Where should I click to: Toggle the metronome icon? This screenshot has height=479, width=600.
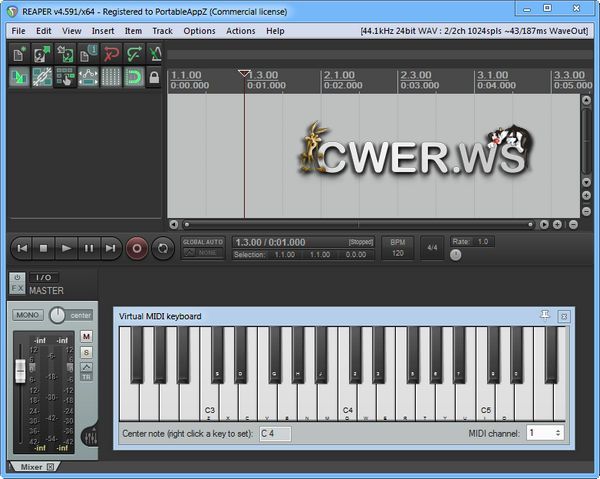tap(156, 53)
